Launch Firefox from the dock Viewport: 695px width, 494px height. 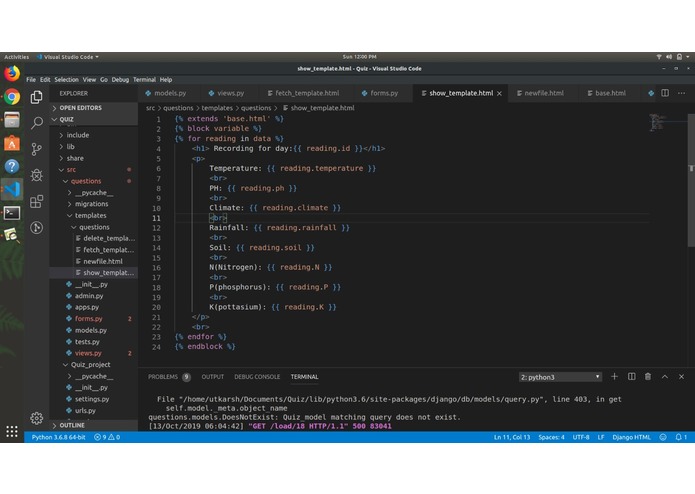click(x=12, y=73)
